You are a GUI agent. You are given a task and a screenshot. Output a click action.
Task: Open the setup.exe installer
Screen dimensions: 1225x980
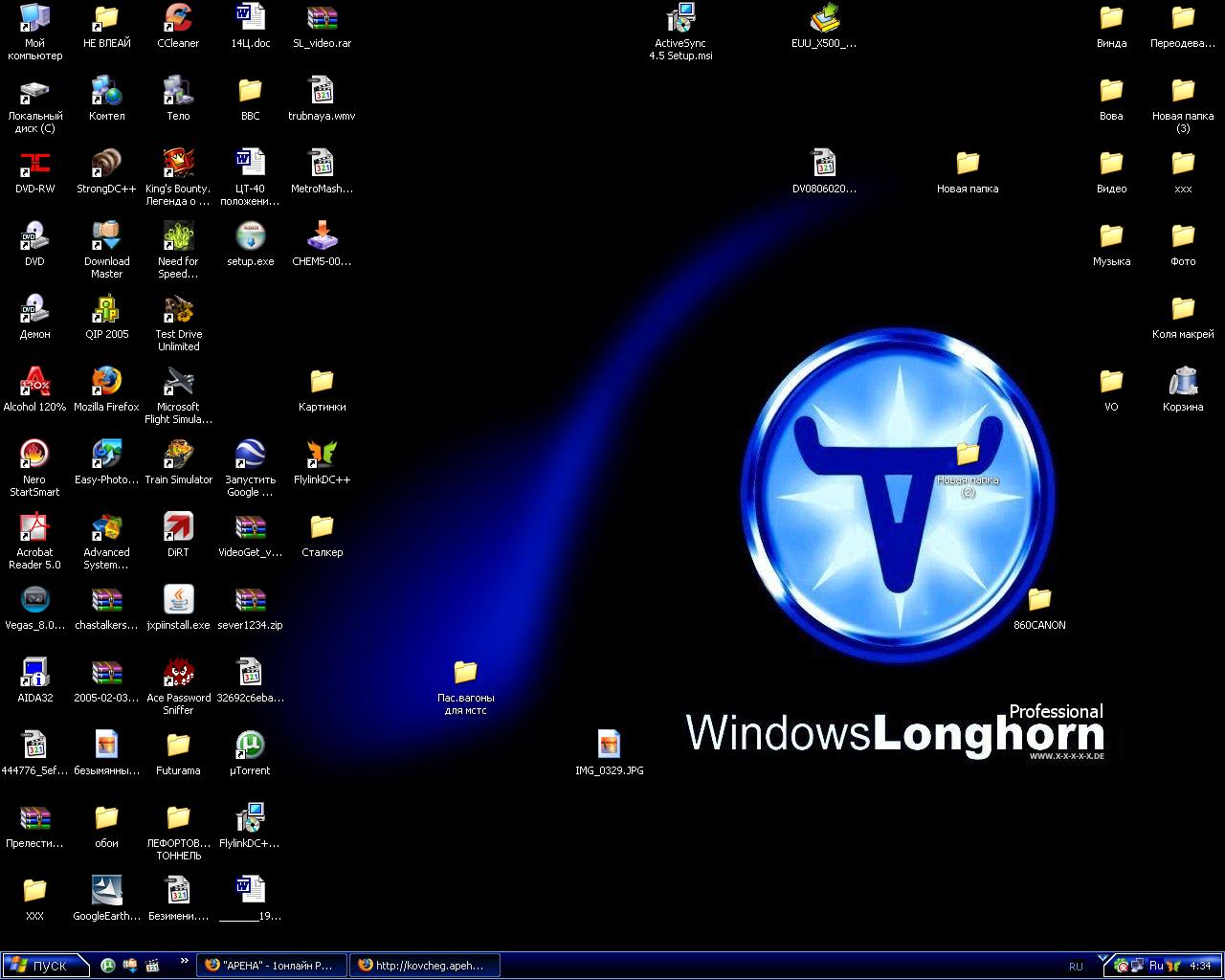(x=250, y=243)
